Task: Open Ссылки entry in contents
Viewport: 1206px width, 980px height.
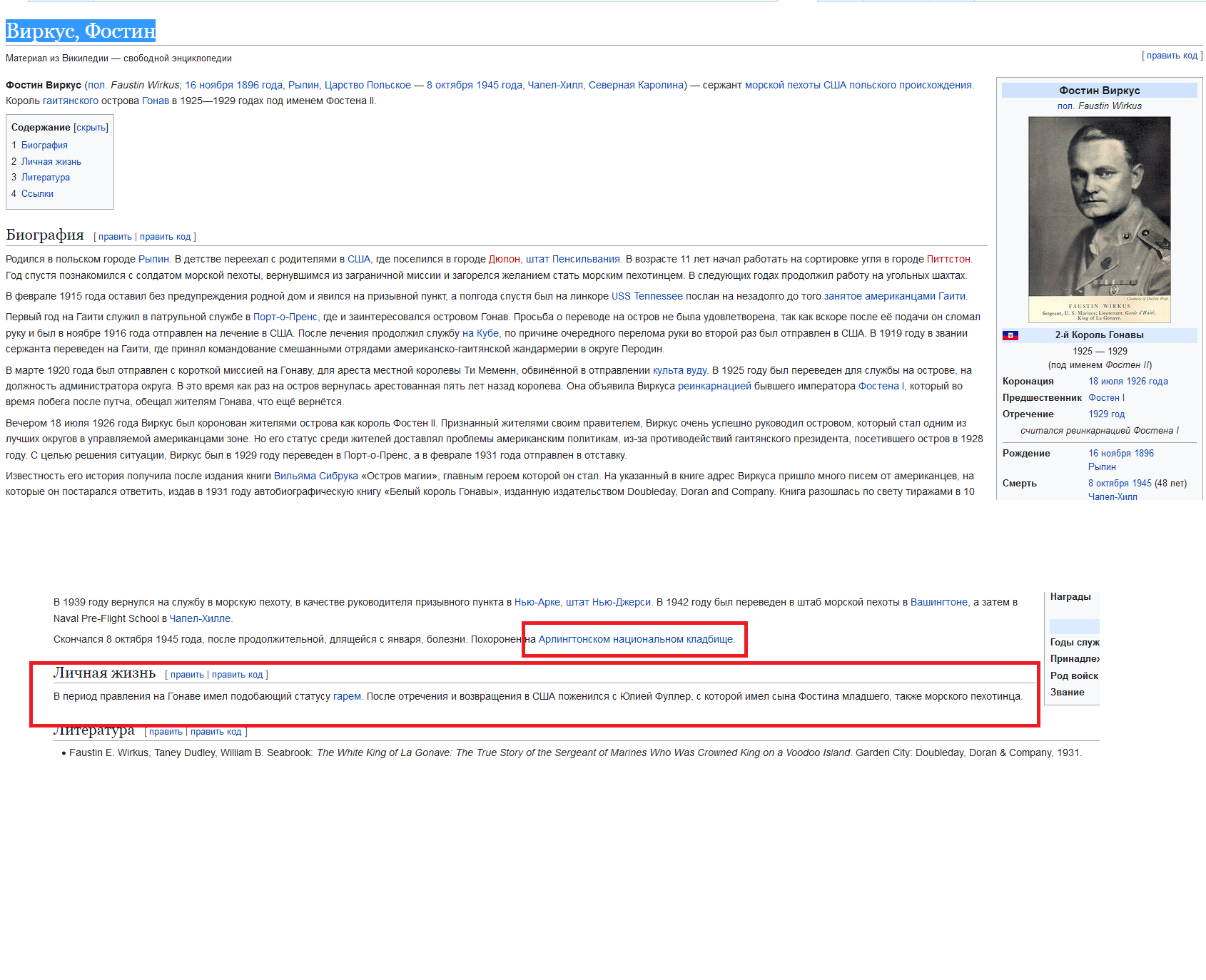Action: coord(37,194)
